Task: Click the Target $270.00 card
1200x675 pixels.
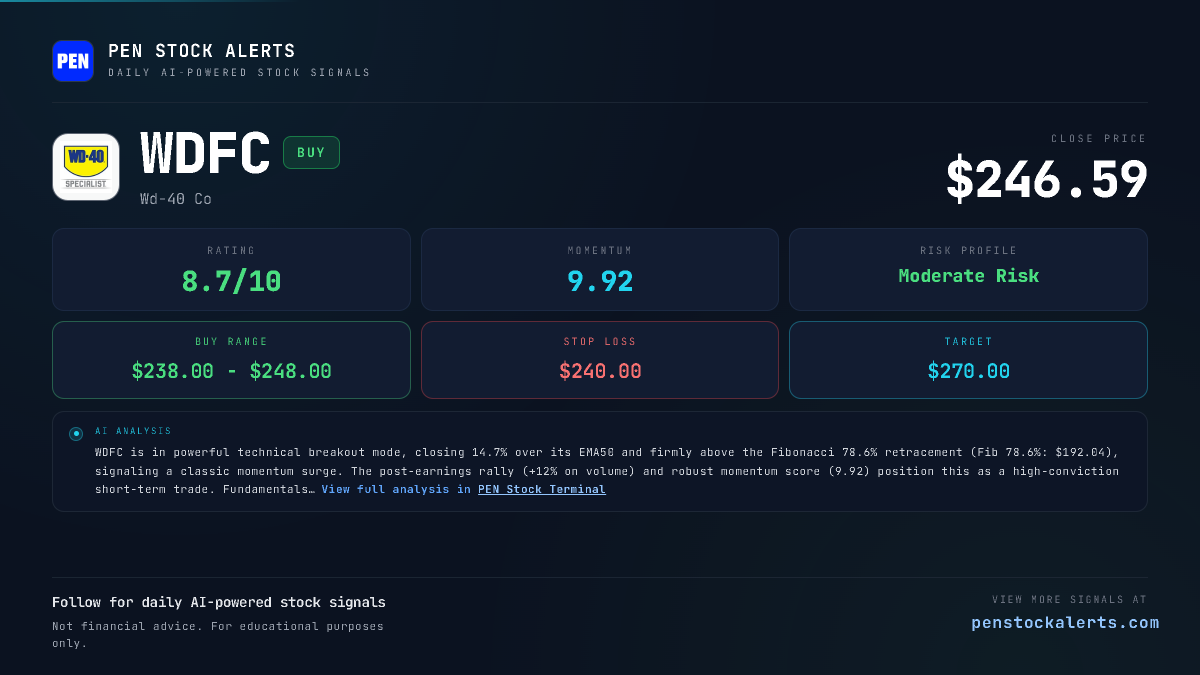Action: tap(968, 360)
